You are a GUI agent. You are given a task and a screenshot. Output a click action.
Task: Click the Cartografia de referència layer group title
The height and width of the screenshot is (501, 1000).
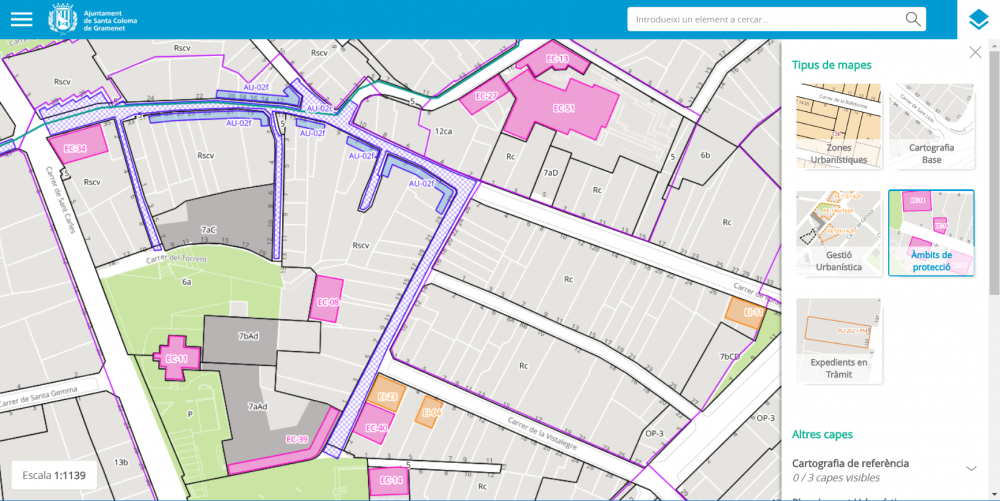850,463
